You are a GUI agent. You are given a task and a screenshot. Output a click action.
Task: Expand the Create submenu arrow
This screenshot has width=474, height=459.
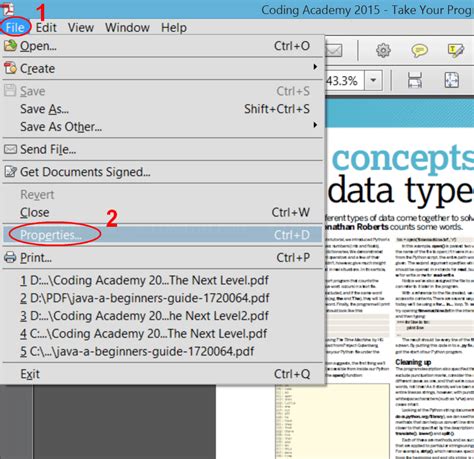[x=315, y=67]
